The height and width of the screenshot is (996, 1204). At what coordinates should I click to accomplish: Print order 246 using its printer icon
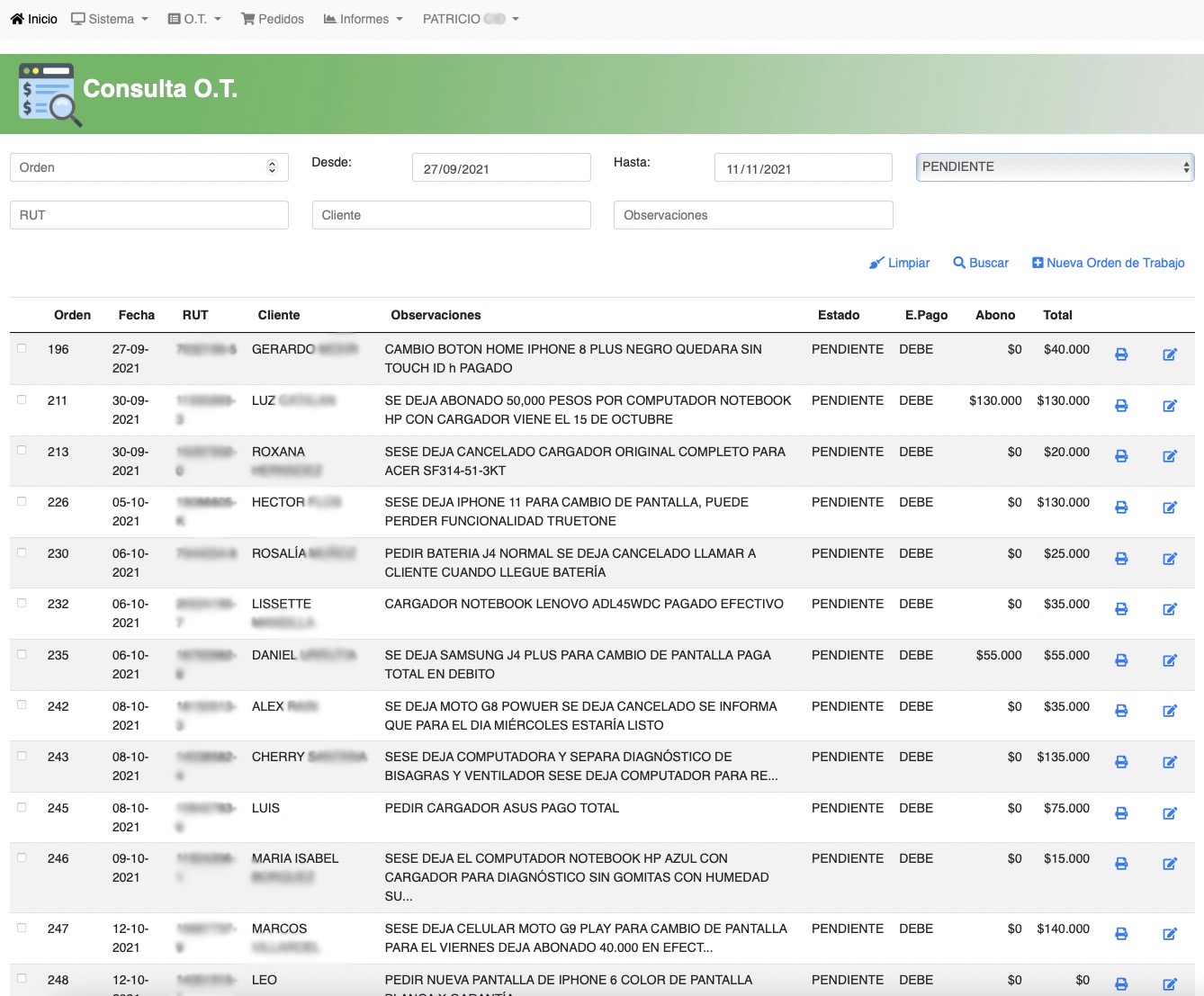[1121, 864]
